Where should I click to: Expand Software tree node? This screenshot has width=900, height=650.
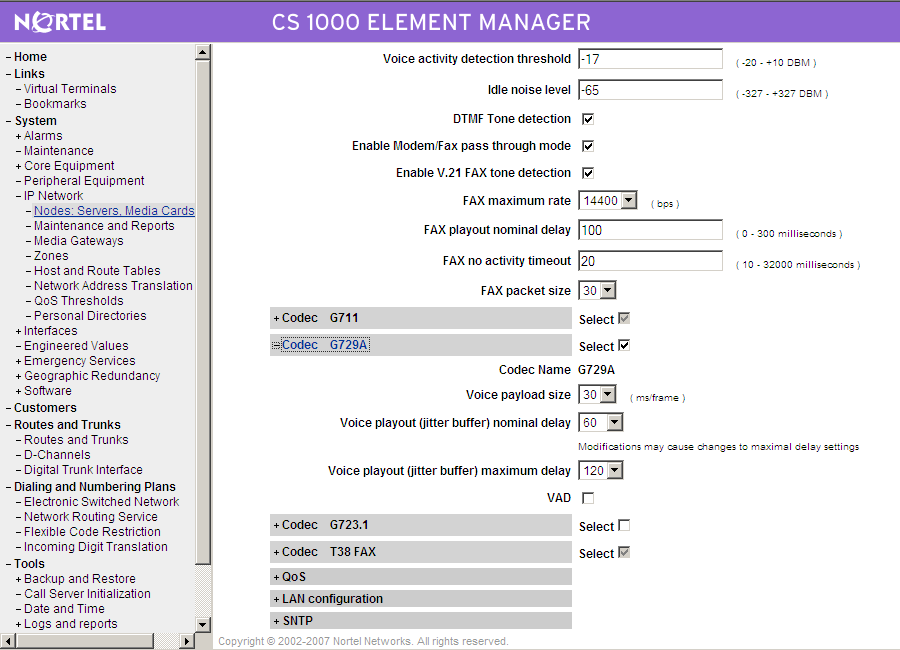pos(19,391)
